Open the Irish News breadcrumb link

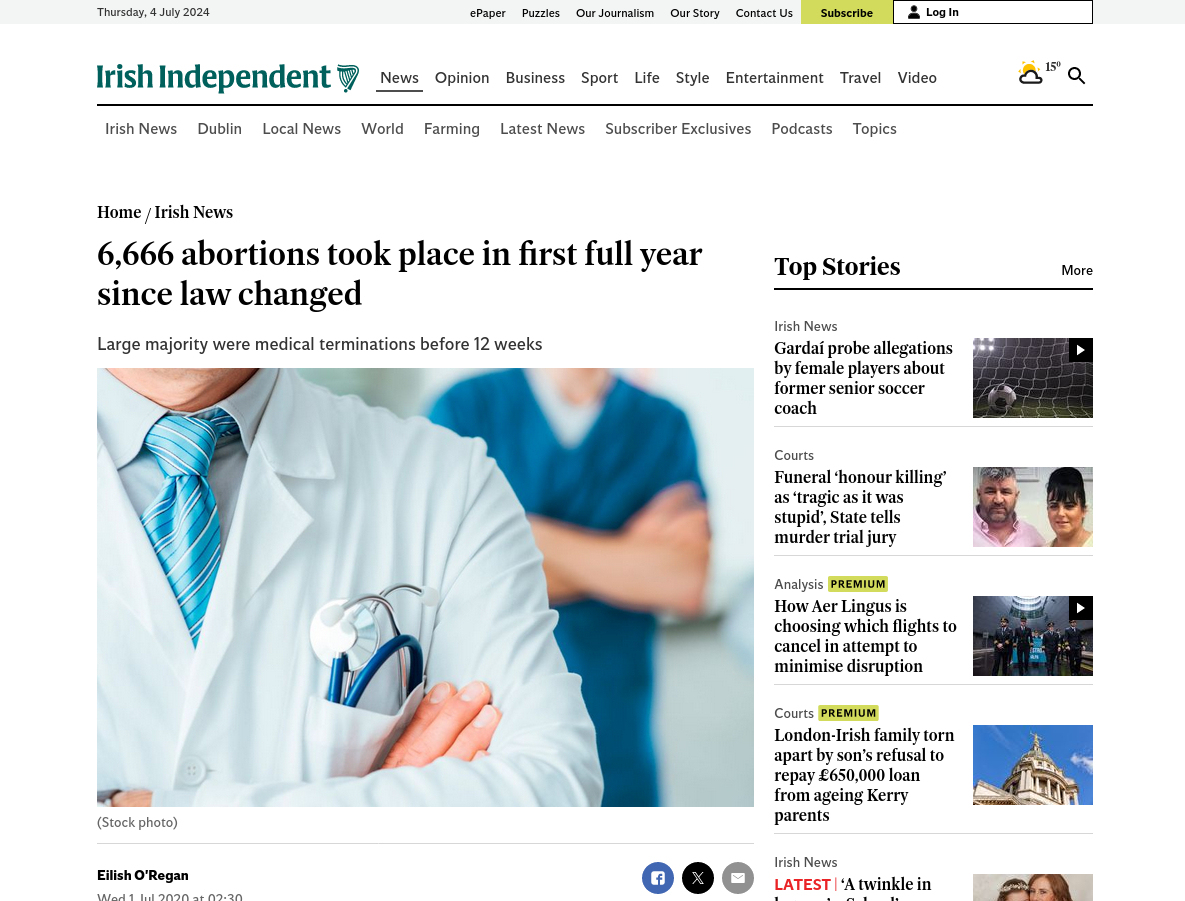pos(193,212)
